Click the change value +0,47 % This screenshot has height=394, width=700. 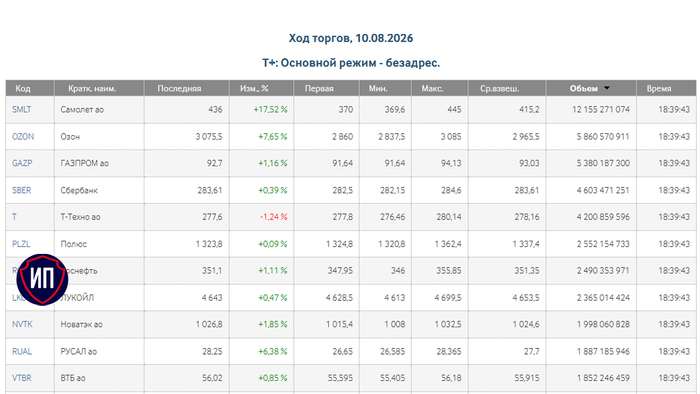[273, 298]
